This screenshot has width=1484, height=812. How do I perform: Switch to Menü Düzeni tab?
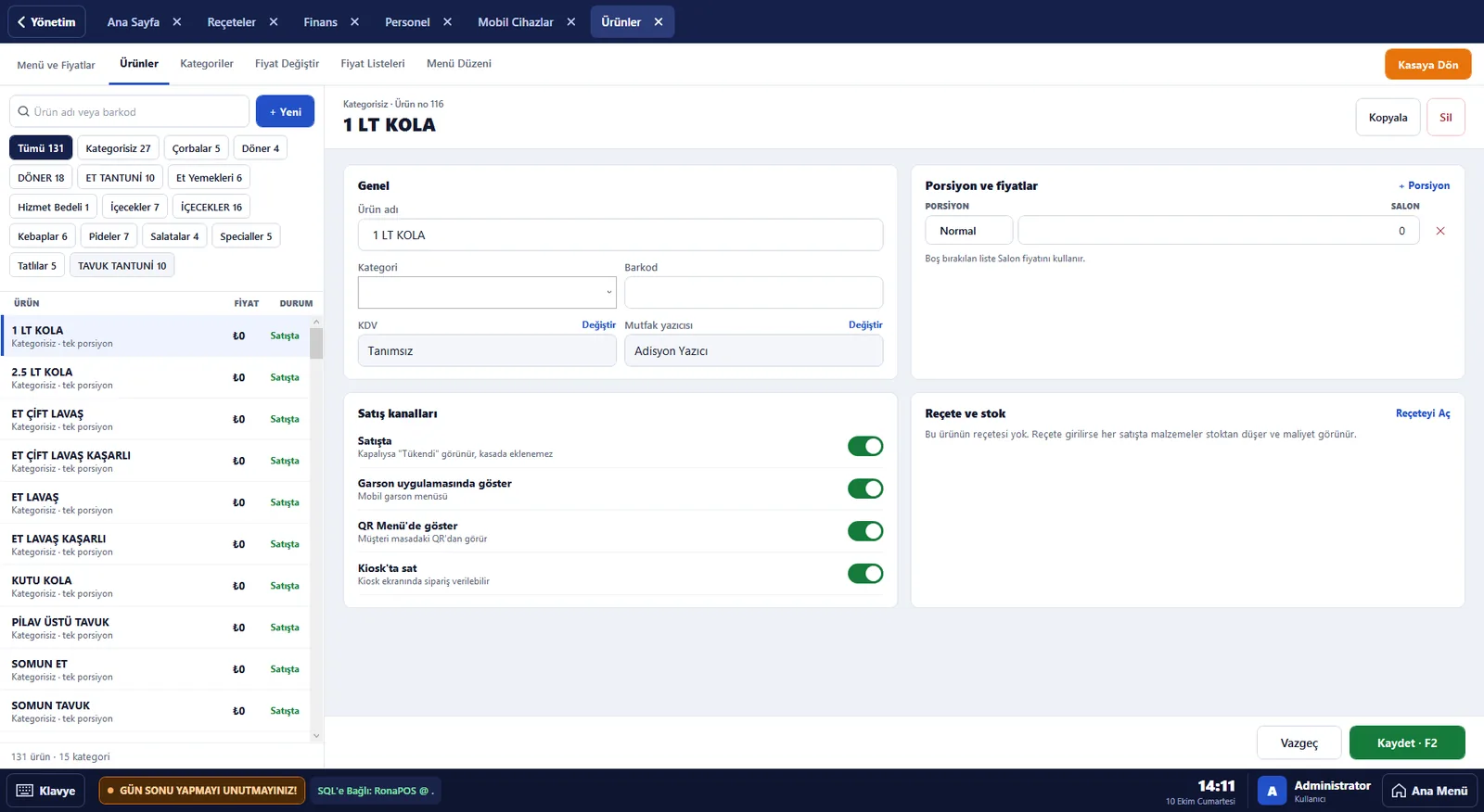[x=459, y=64]
